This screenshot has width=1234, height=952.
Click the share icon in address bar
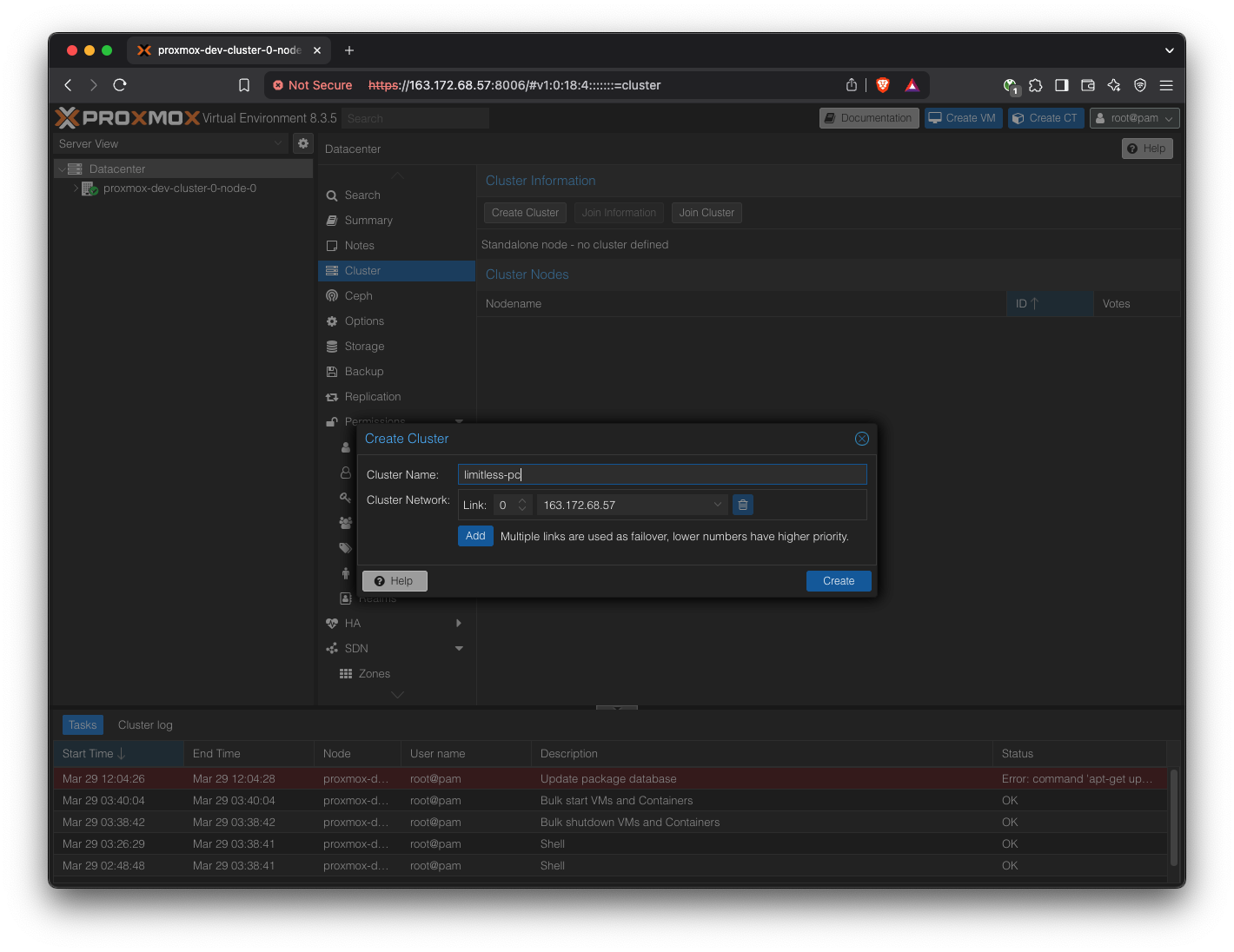pyautogui.click(x=852, y=85)
